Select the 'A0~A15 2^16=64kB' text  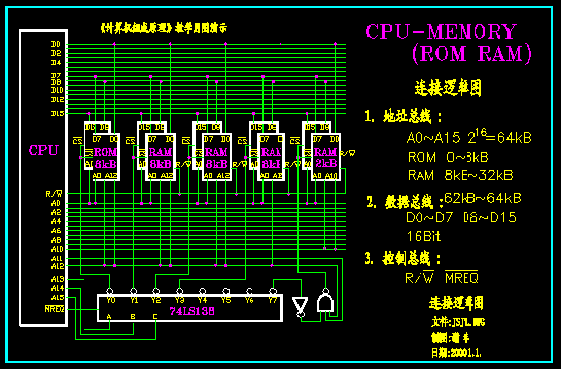coord(469,136)
